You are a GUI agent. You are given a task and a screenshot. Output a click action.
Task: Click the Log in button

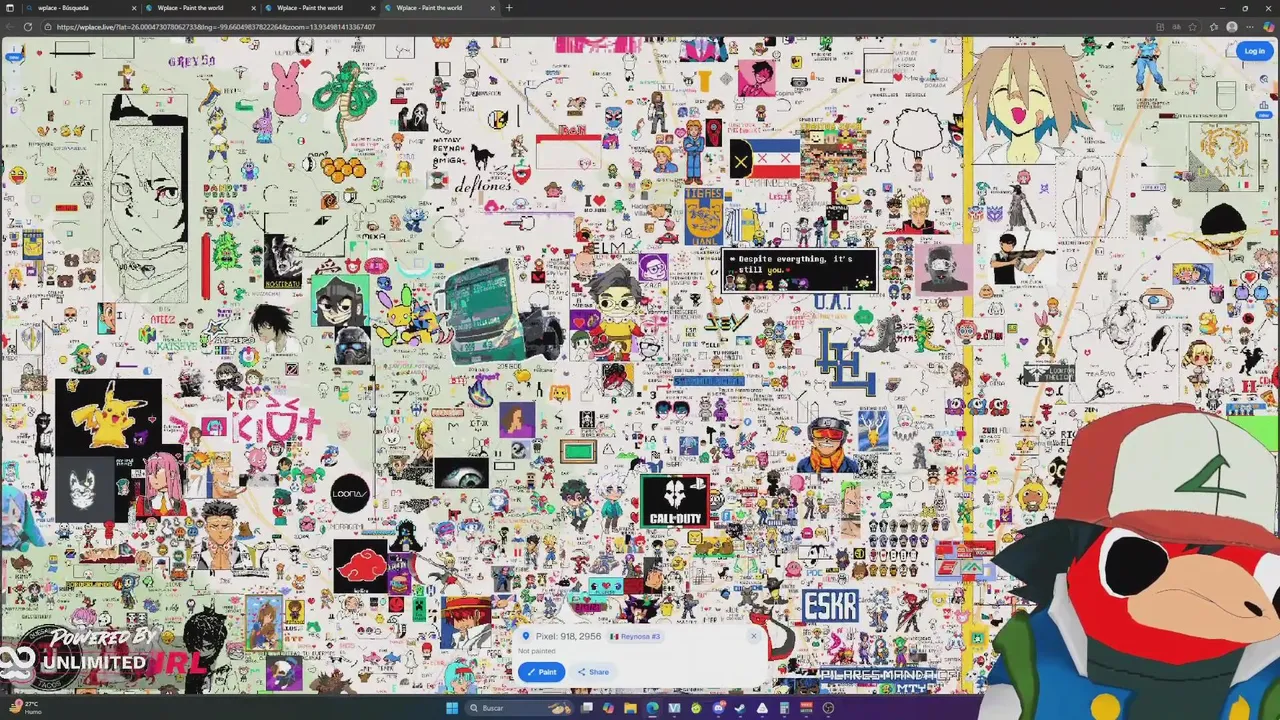coord(1254,51)
